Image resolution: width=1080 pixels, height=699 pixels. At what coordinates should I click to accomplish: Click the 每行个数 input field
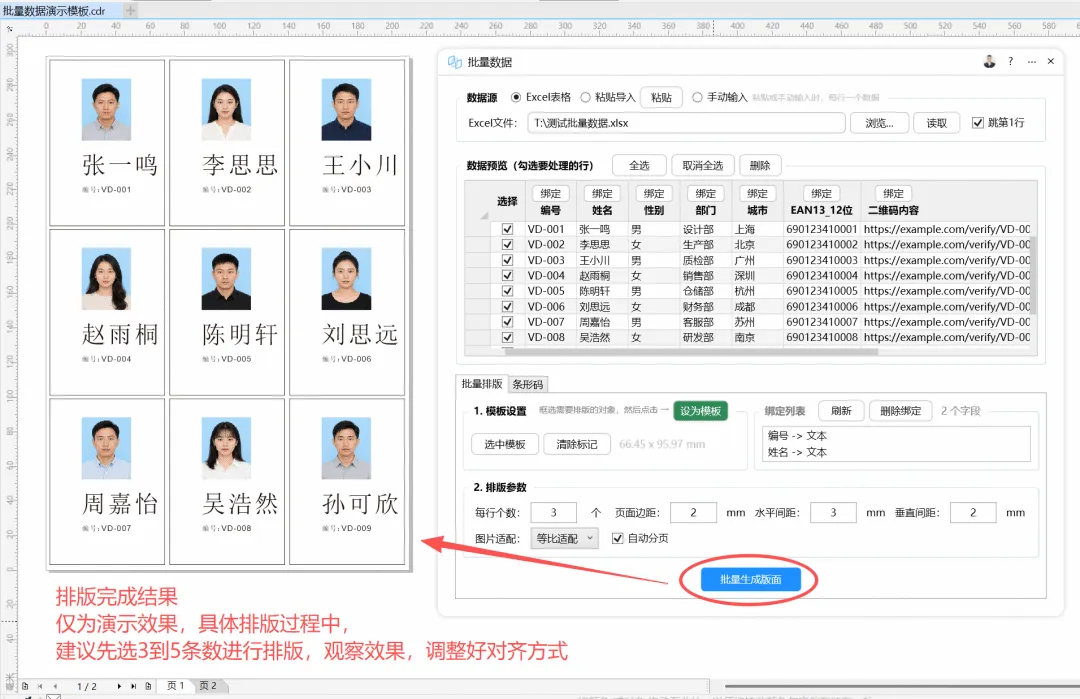coord(553,512)
